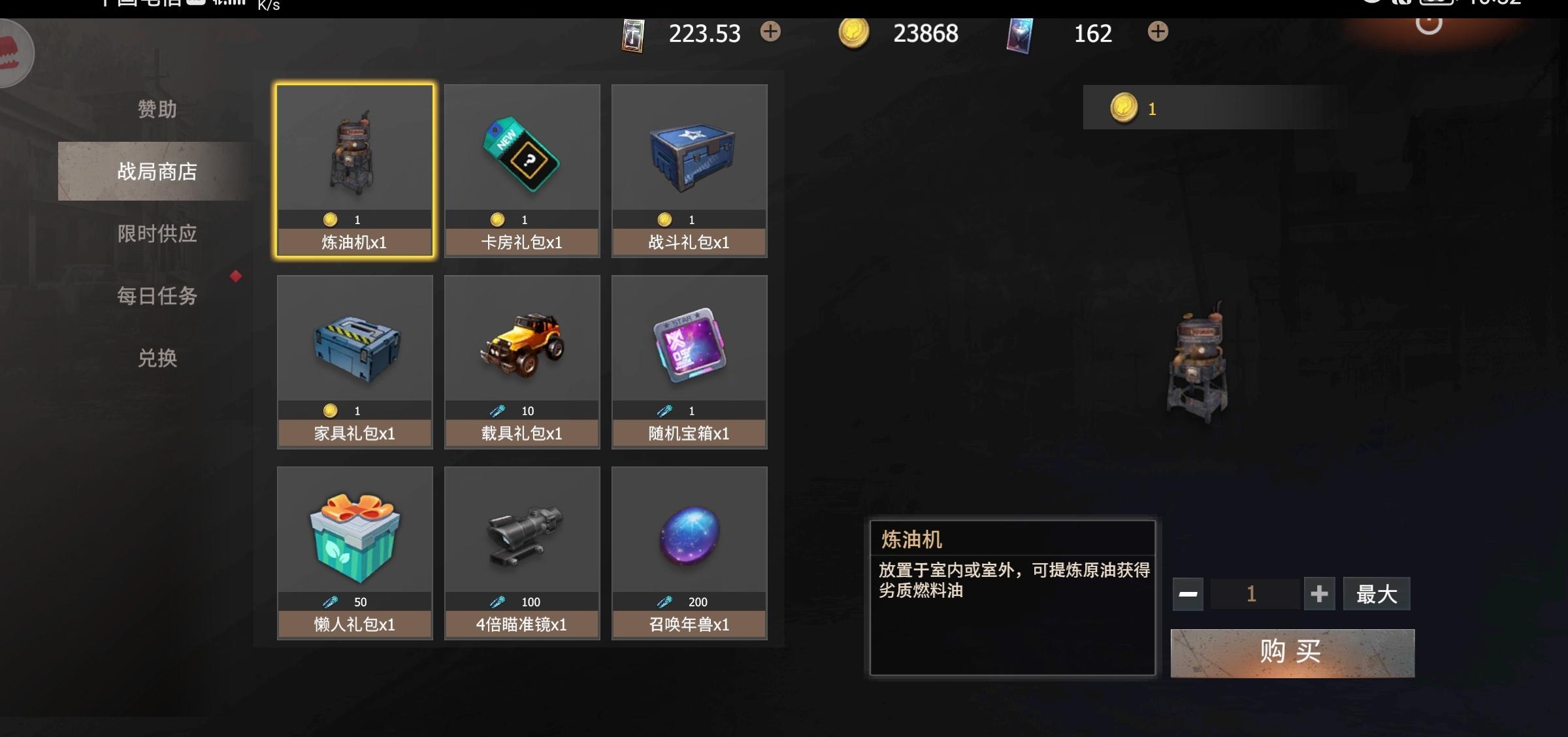Select the 战斗礼包 blue combat crate
Viewport: 1568px width, 737px height.
[689, 171]
